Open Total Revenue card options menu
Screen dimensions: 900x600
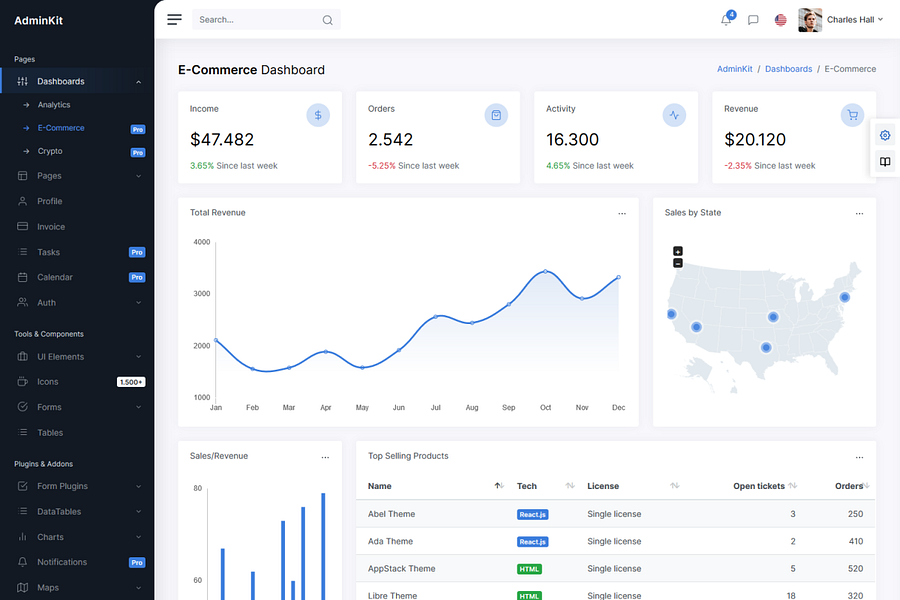[622, 214]
